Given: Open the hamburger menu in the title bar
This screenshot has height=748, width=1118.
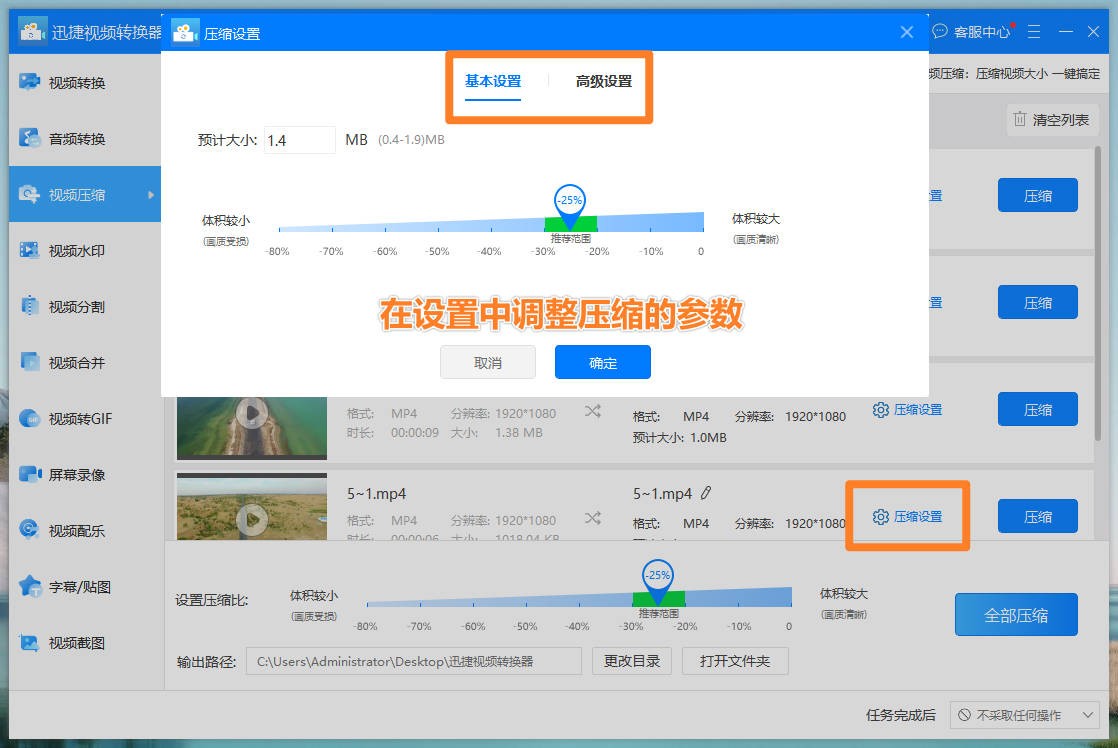Looking at the screenshot, I should point(1035,31).
